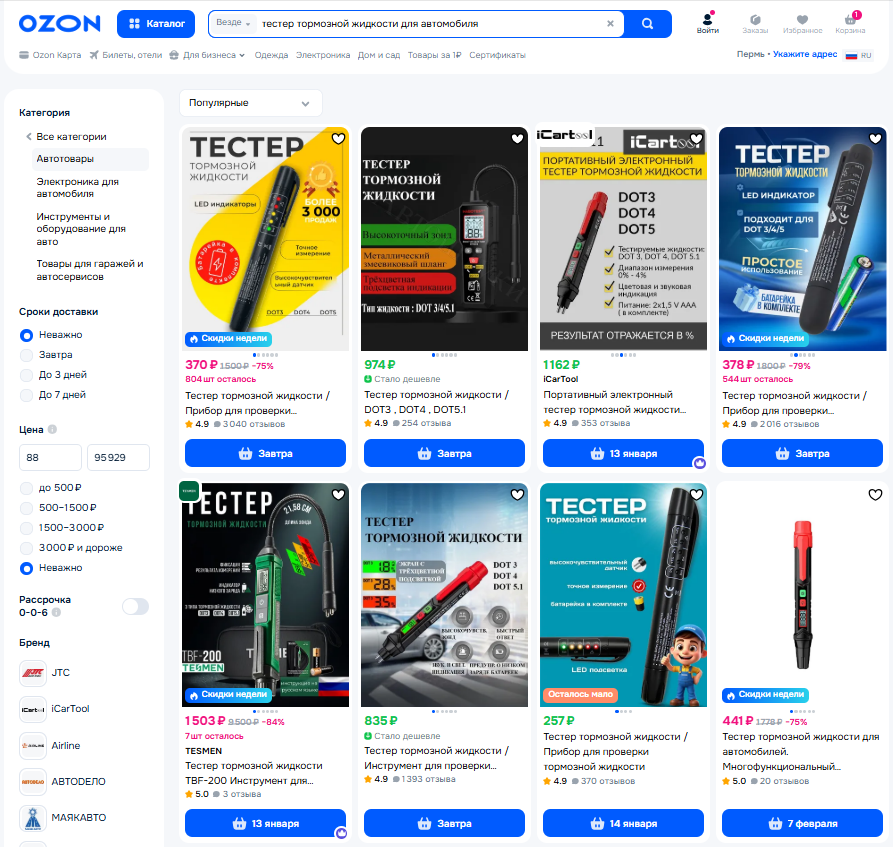
Task: Expand the Для бизнеса menu
Action: point(208,55)
